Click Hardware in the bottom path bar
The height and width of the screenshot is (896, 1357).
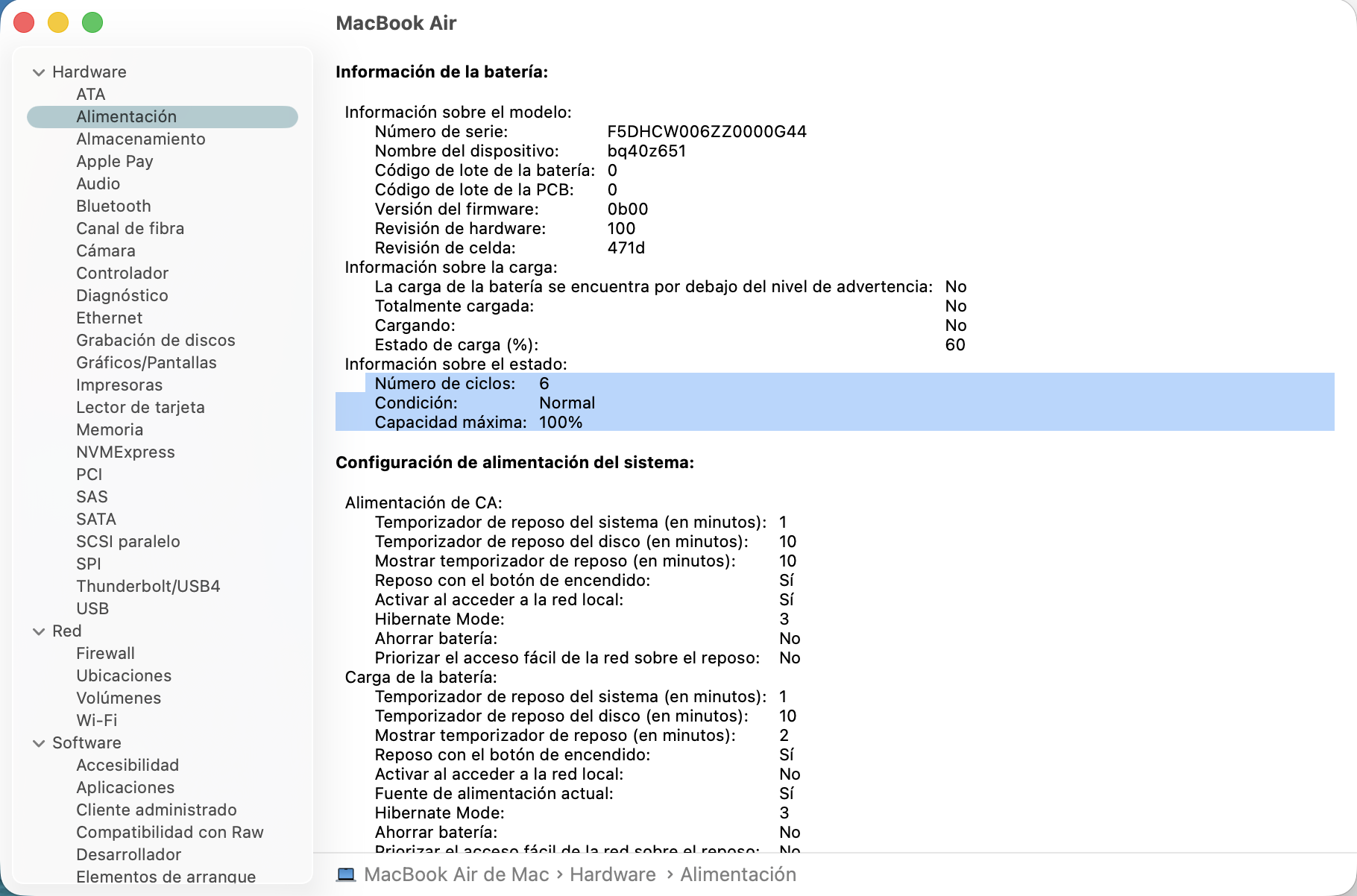click(x=612, y=874)
